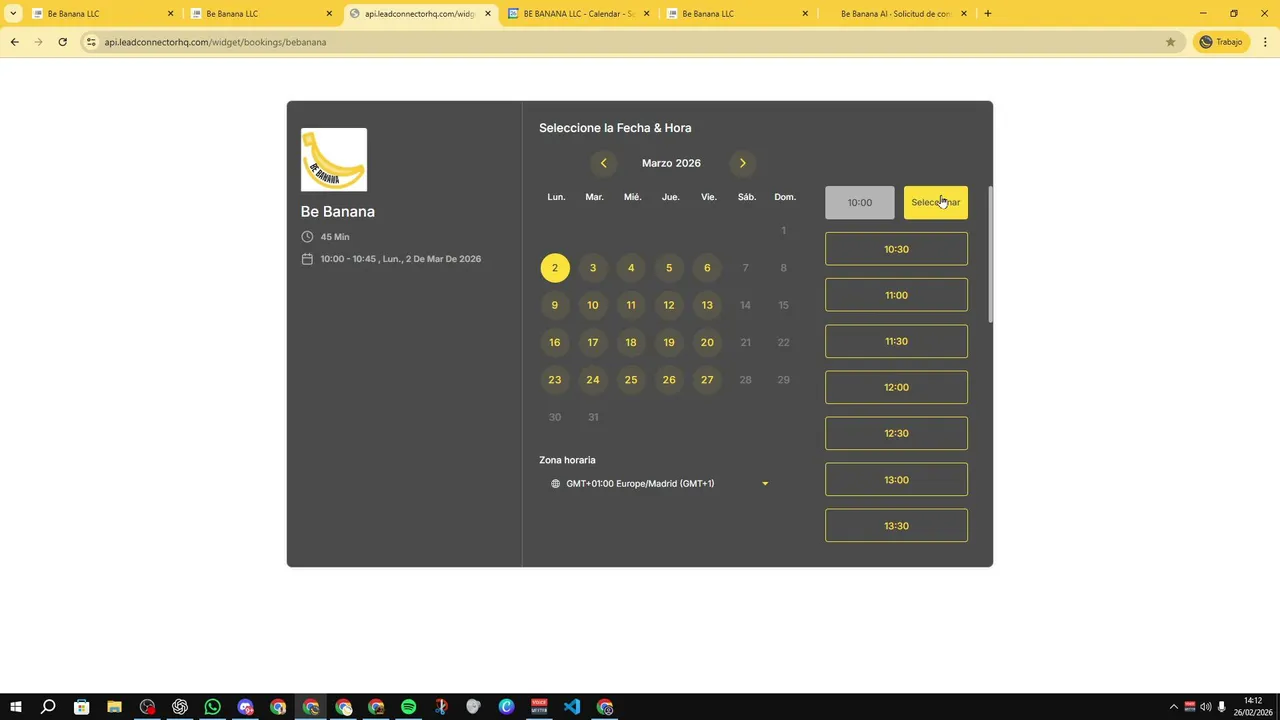The height and width of the screenshot is (720, 1280).
Task: Select March 6 on the calendar
Action: [x=707, y=268]
